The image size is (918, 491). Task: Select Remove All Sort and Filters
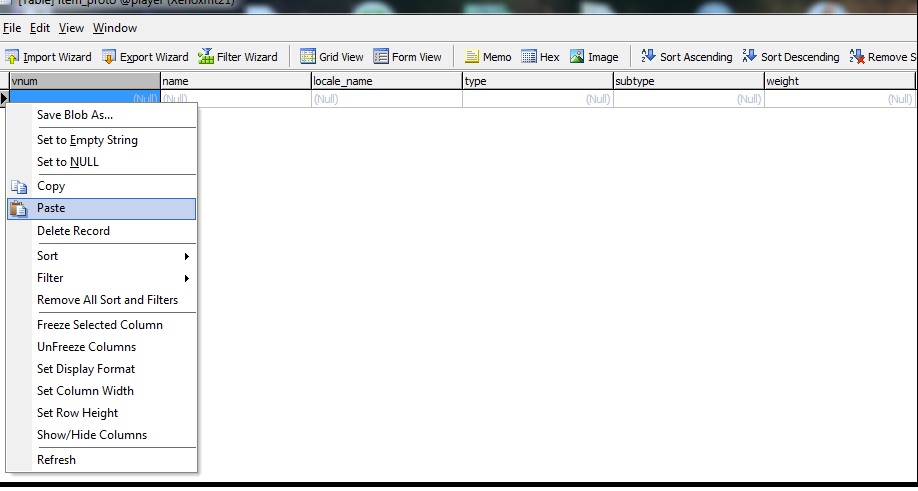(101, 300)
